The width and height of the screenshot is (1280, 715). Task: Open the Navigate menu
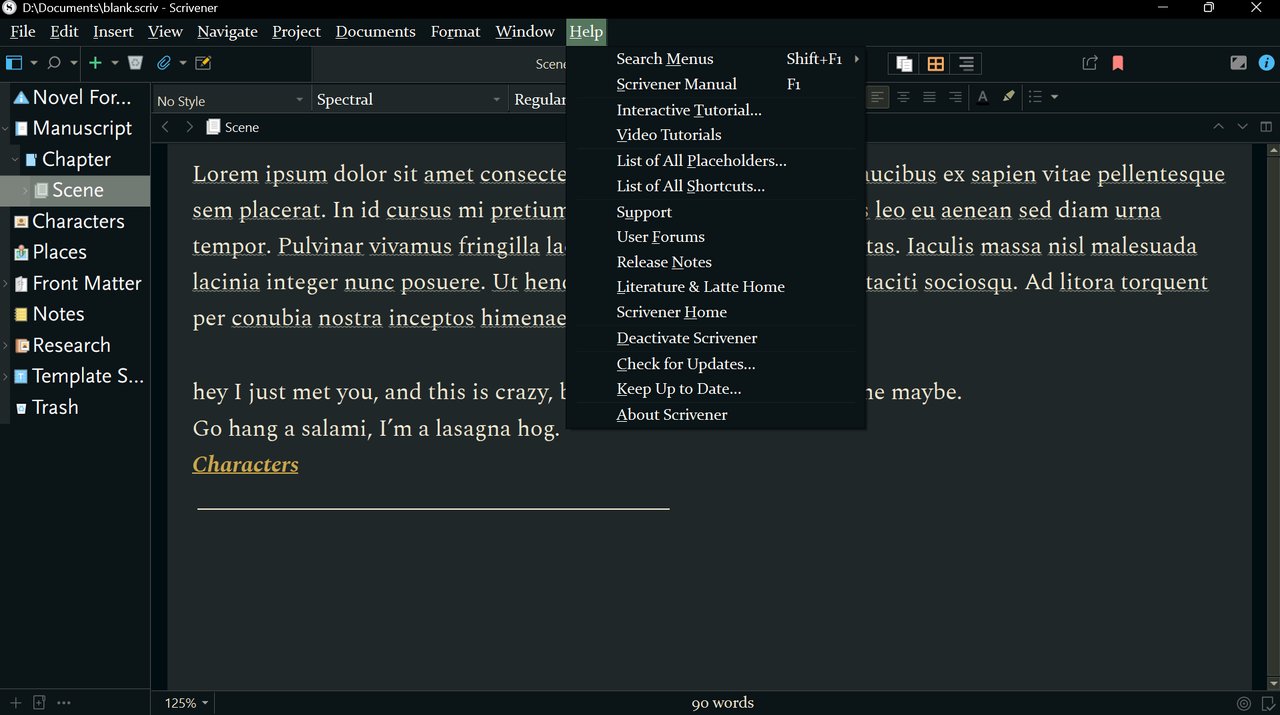[227, 31]
